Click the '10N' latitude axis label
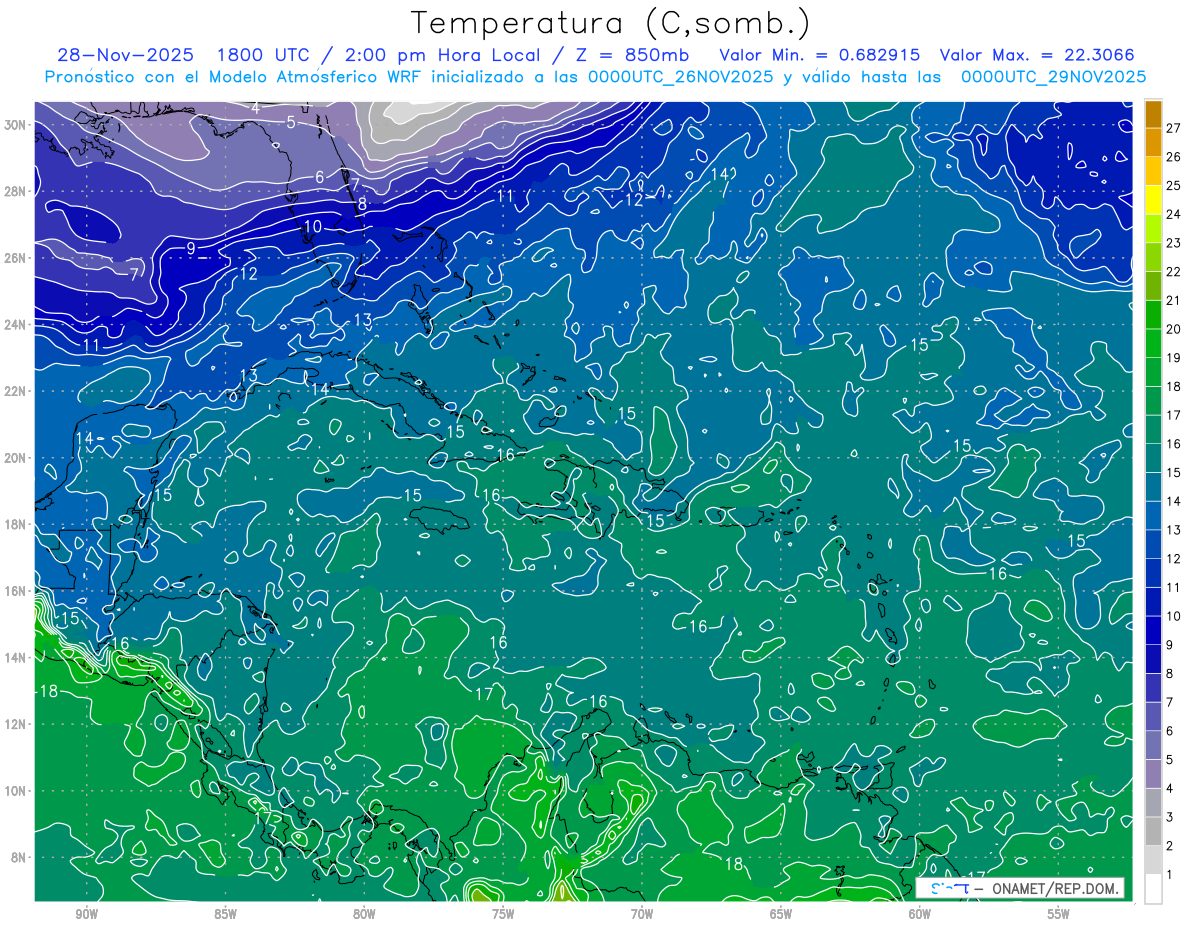 pos(15,791)
